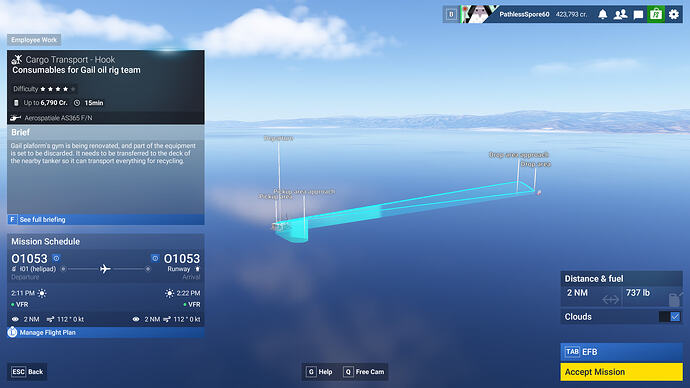Image resolution: width=690 pixels, height=388 pixels.
Task: Click departure sun weather icon at 2:11 PM
Action: [x=42, y=293]
